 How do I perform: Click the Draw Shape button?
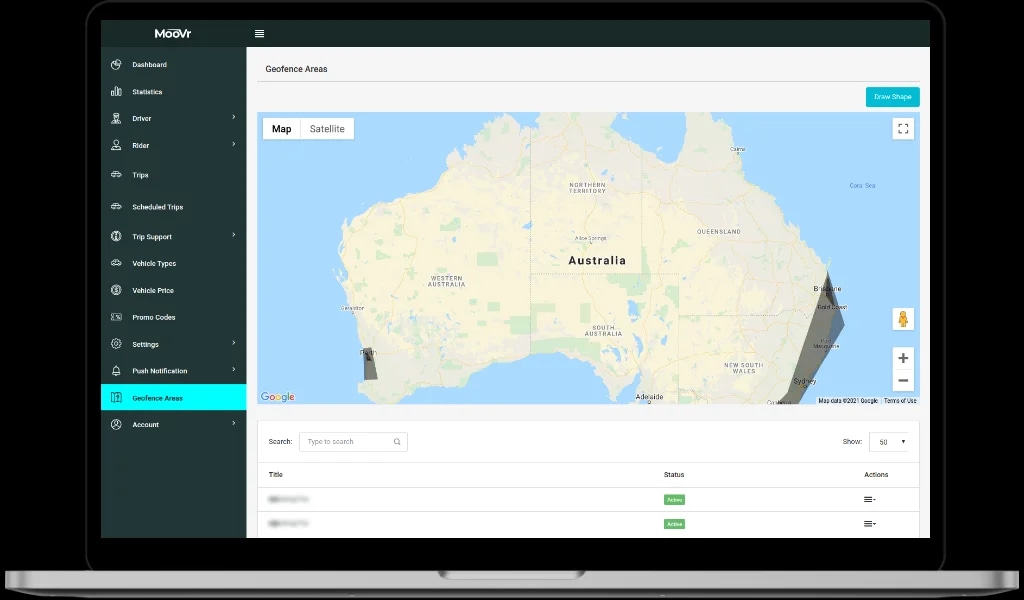[893, 97]
